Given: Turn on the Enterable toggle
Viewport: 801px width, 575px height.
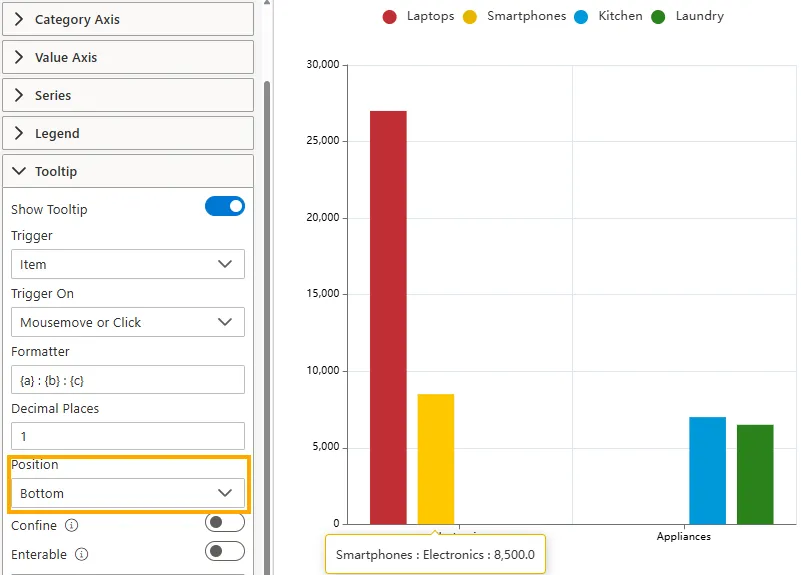Looking at the screenshot, I should pos(225,552).
